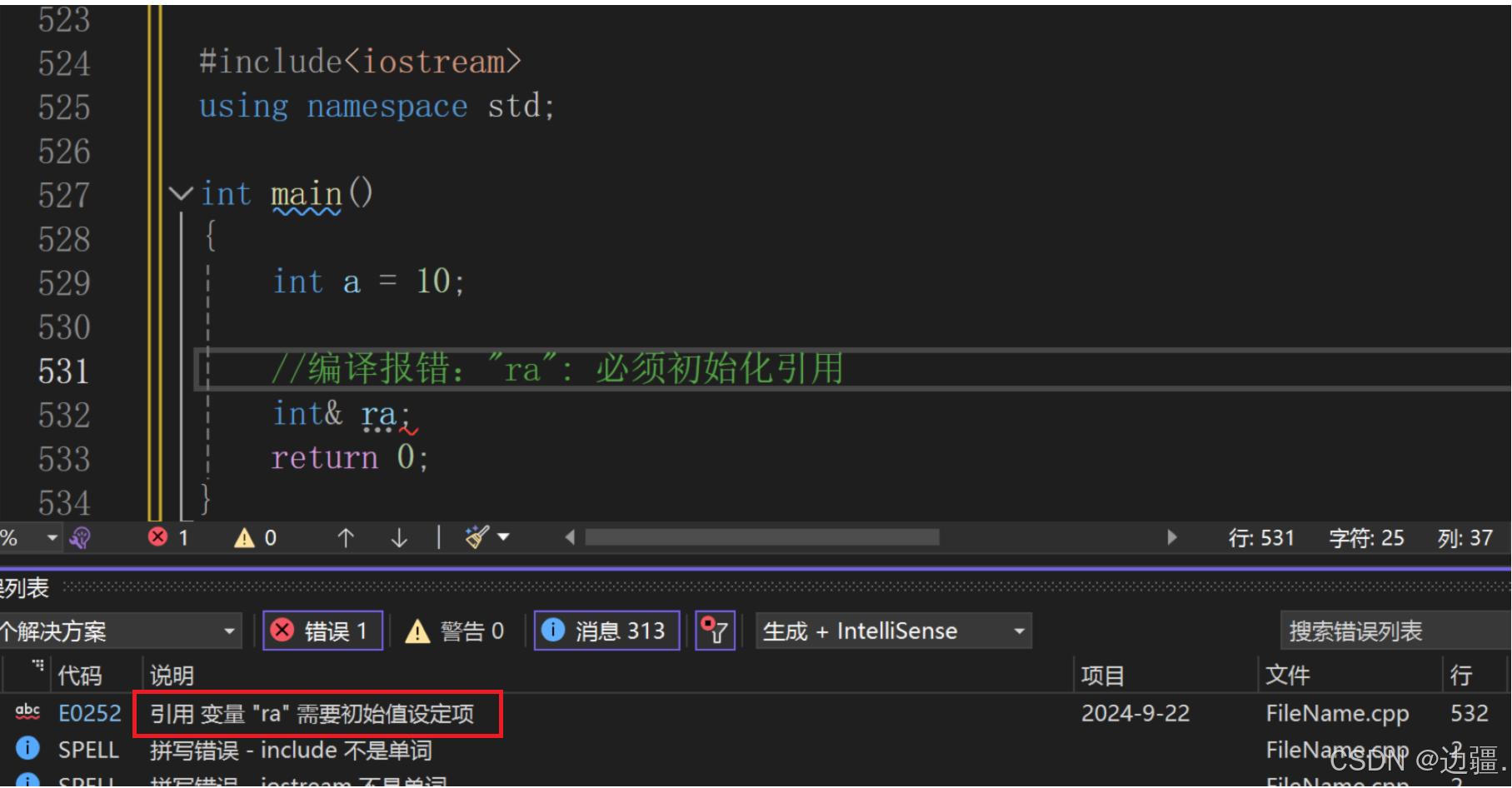Go to previous issue with up arrow
This screenshot has width=1512, height=788.
(346, 538)
